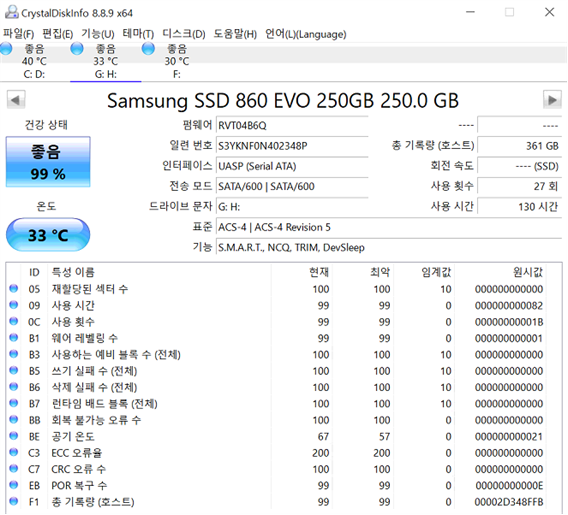The image size is (568, 515).
Task: Click the power on hours value 130 시간
Action: 519,207
